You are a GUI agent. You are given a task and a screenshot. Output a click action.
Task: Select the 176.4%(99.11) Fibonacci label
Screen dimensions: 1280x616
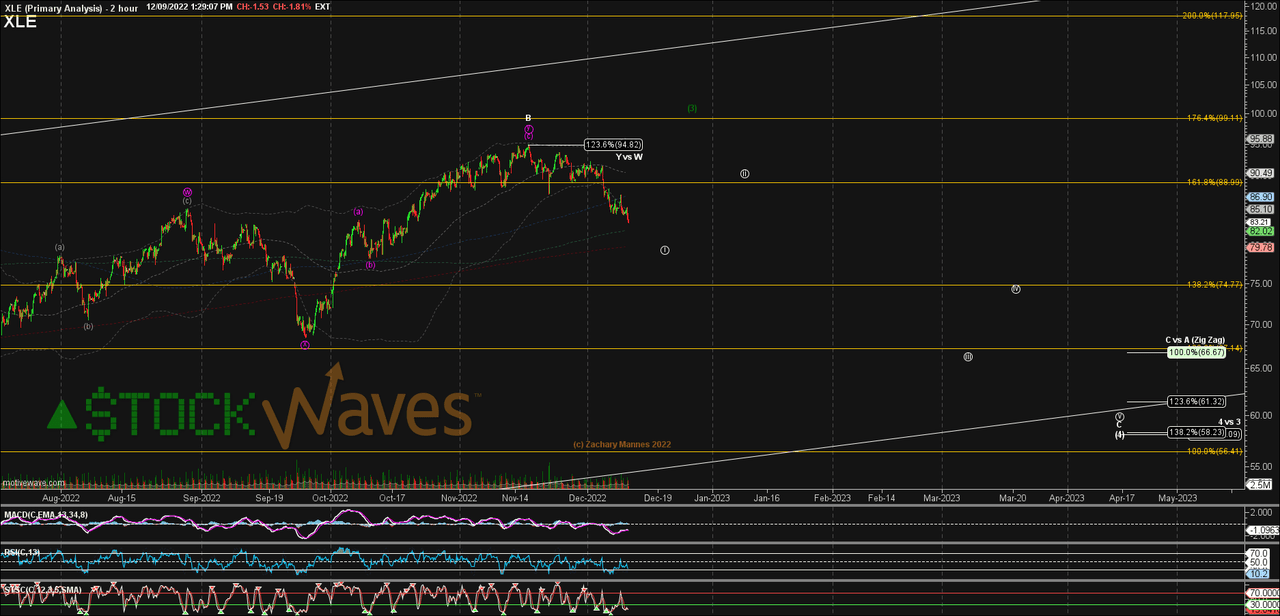(1212, 117)
